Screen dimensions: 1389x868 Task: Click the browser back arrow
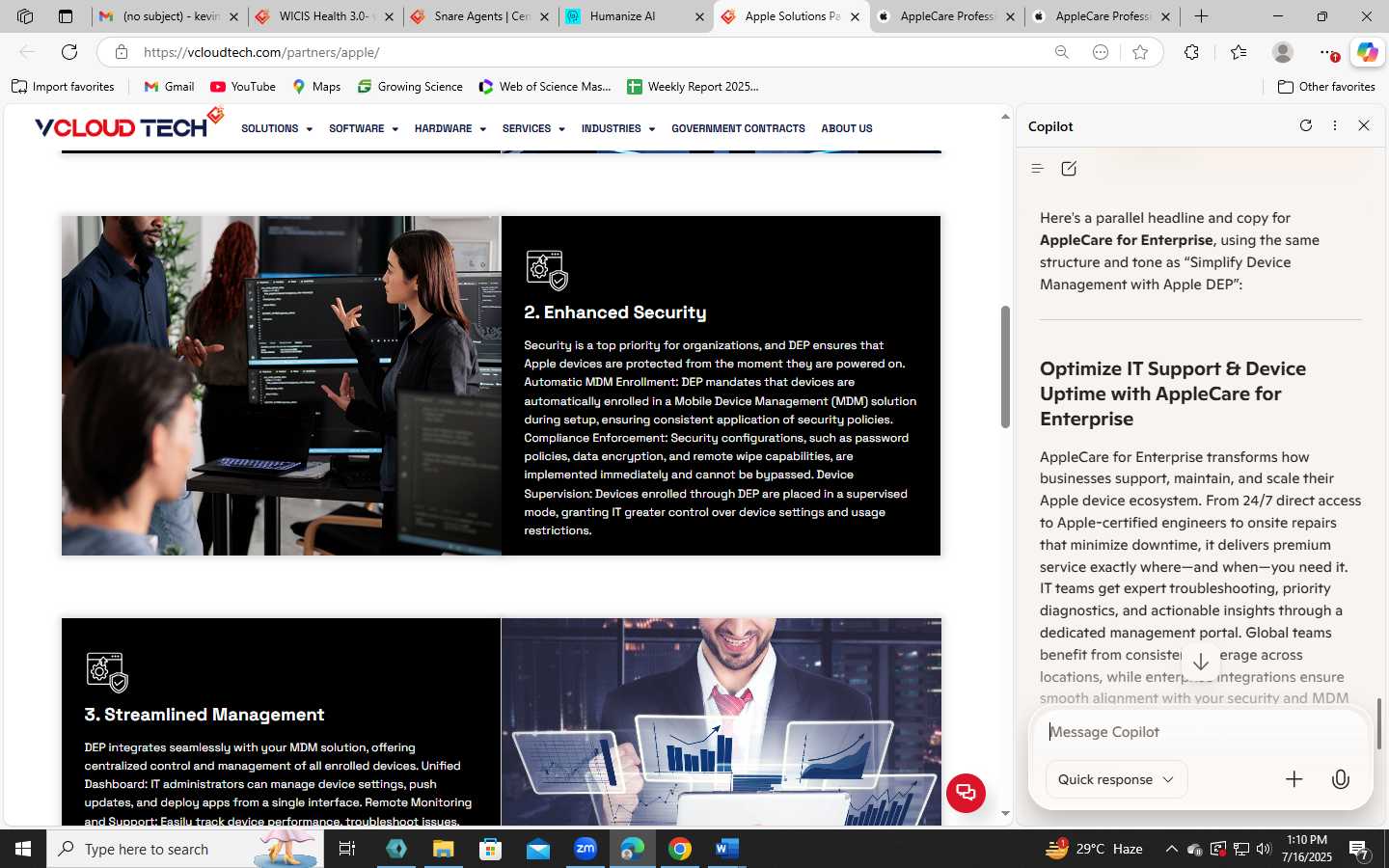point(27,52)
